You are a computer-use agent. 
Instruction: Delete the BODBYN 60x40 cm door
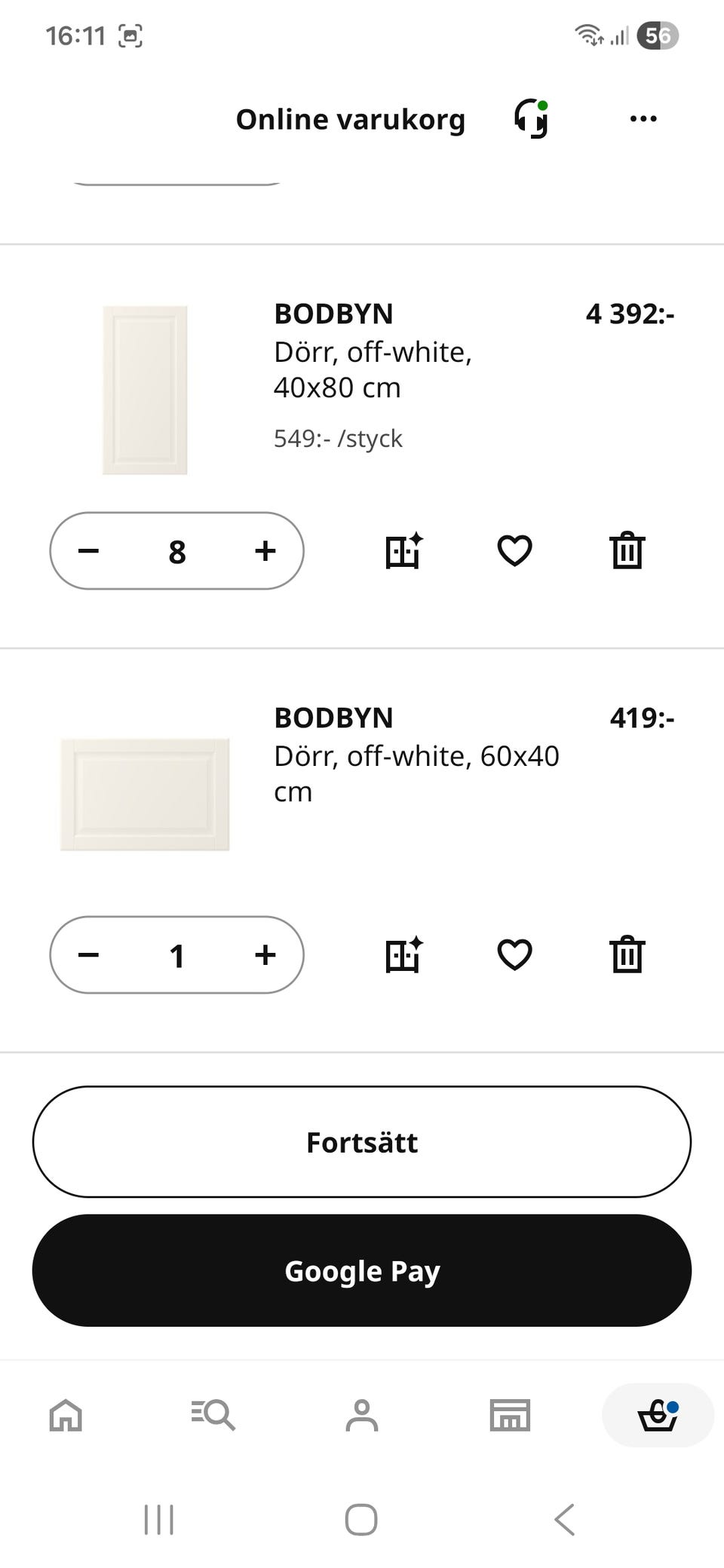(627, 954)
